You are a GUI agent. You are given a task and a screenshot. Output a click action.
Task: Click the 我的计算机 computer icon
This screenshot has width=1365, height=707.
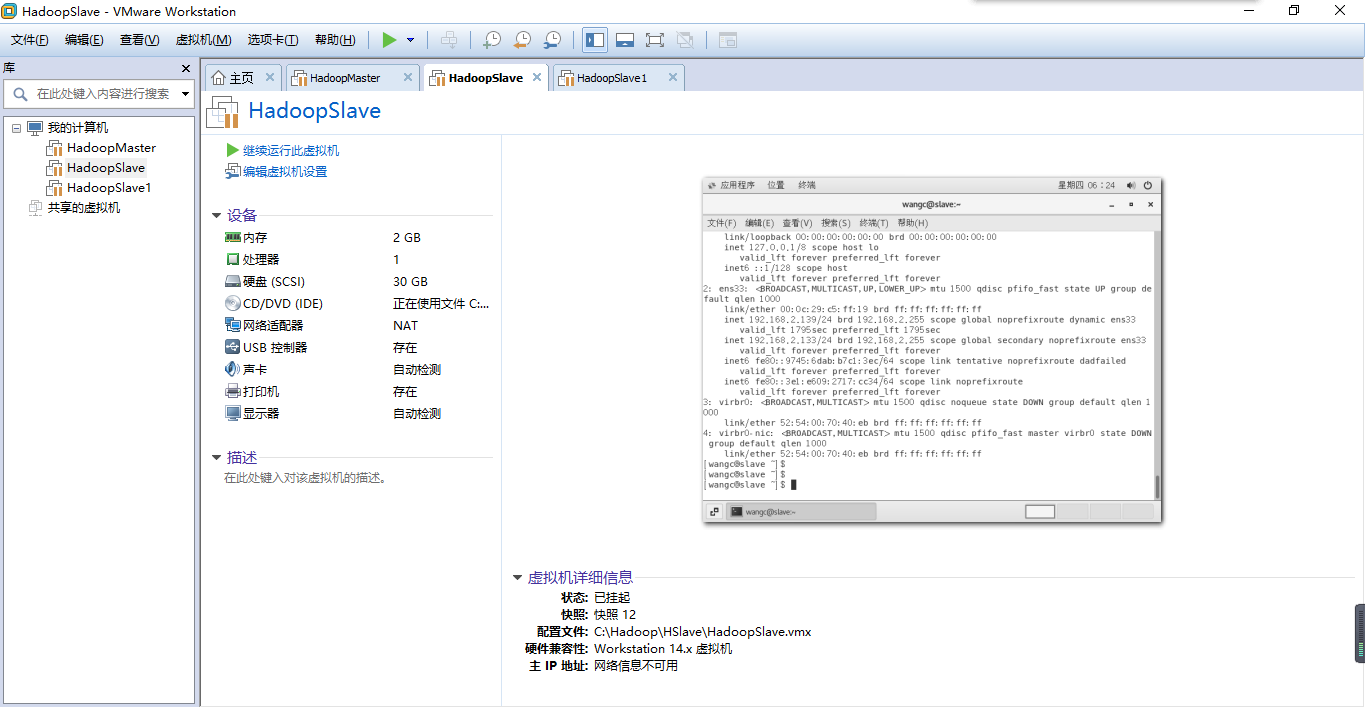[35, 128]
